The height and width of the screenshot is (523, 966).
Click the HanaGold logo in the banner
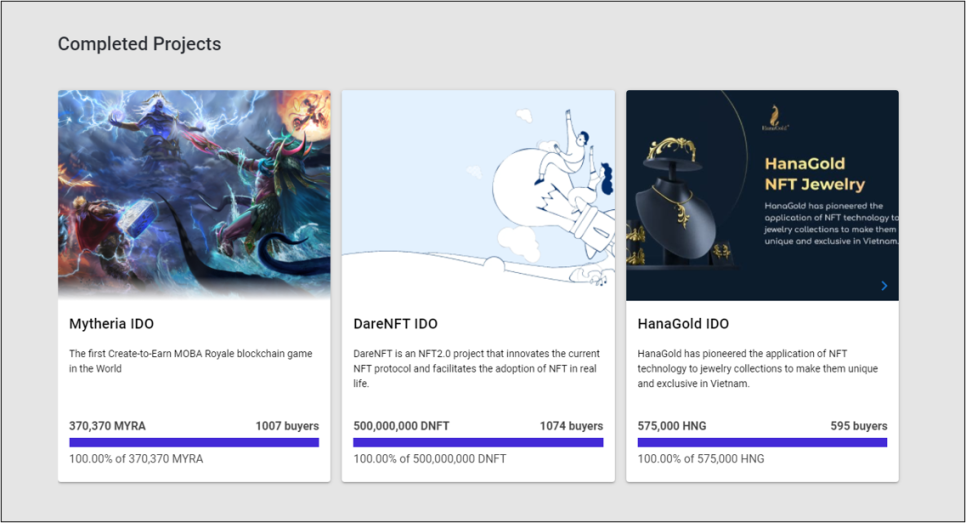[774, 118]
